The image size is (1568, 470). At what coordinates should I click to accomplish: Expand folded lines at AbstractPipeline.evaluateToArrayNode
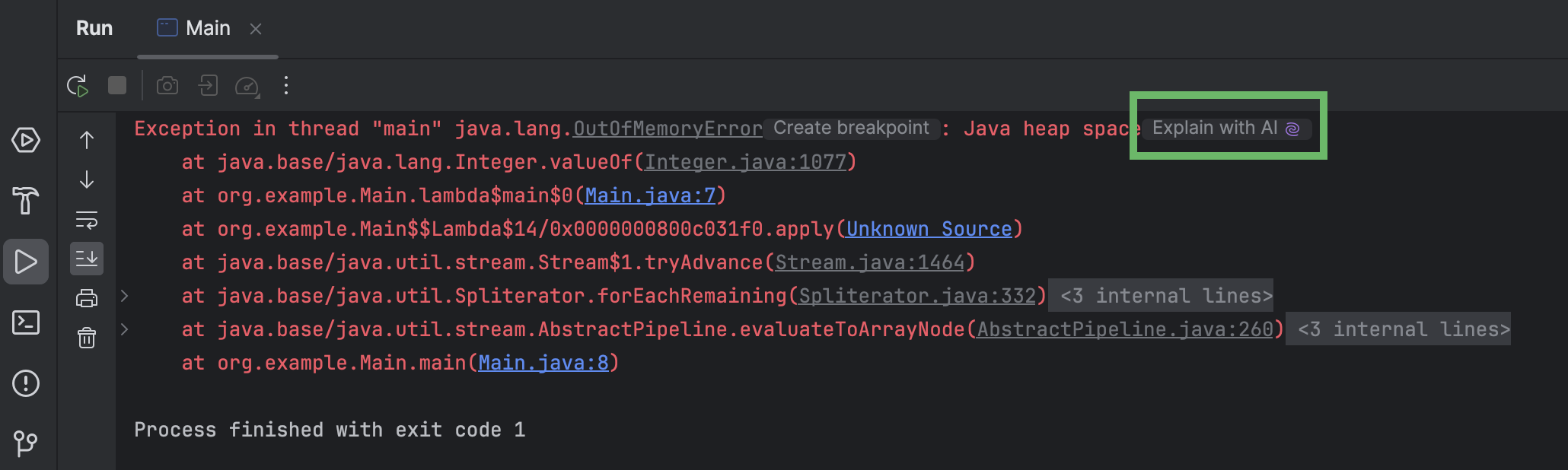pyautogui.click(x=125, y=329)
